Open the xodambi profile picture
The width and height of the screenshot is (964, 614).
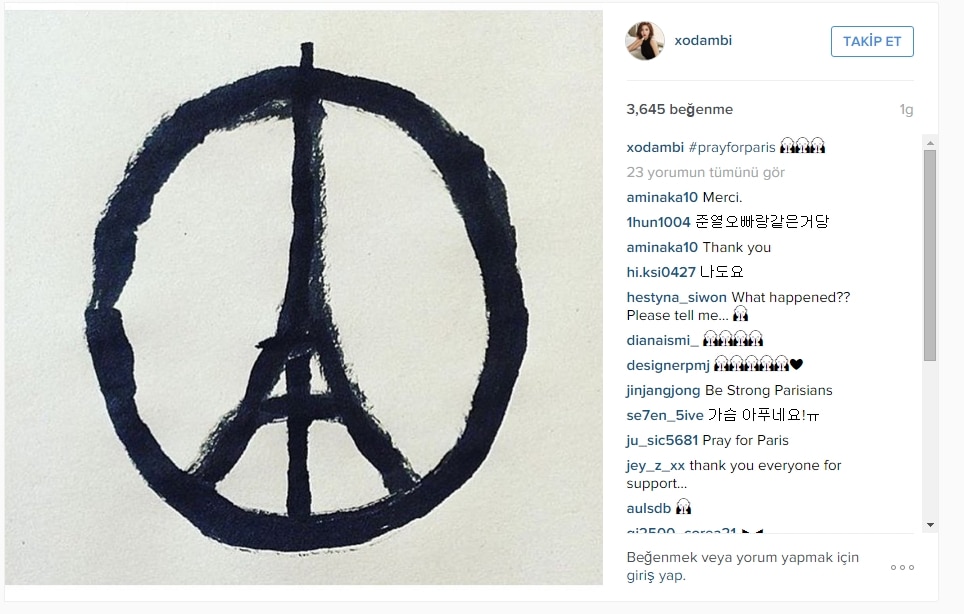645,41
